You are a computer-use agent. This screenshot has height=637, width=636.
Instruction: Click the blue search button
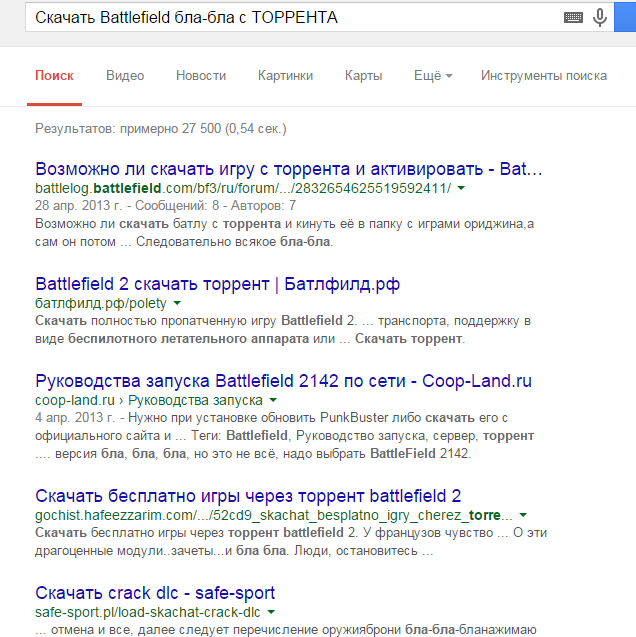click(625, 17)
